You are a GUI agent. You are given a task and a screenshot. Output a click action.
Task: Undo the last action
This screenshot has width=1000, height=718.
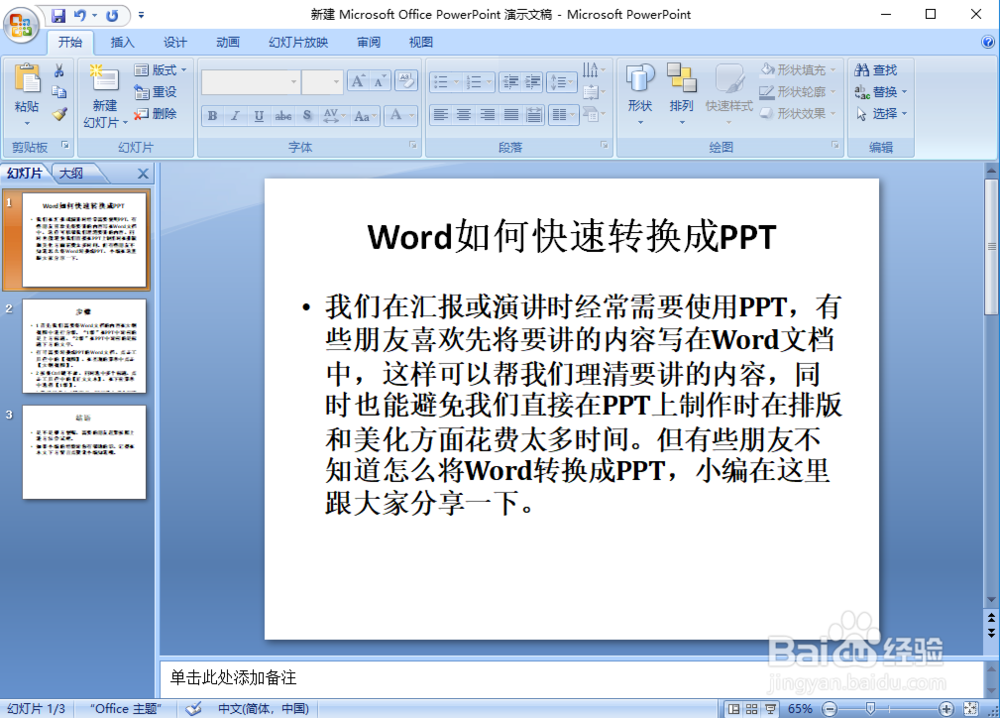80,15
